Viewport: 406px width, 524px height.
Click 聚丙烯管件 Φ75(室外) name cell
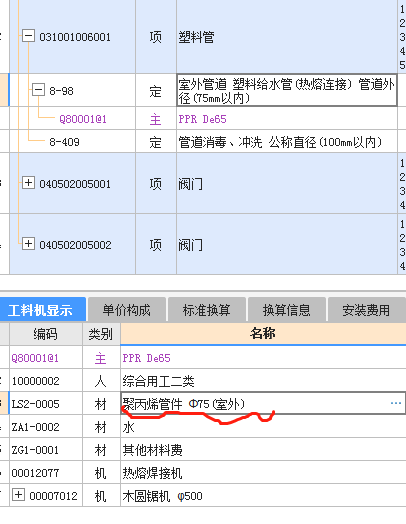(x=263, y=403)
